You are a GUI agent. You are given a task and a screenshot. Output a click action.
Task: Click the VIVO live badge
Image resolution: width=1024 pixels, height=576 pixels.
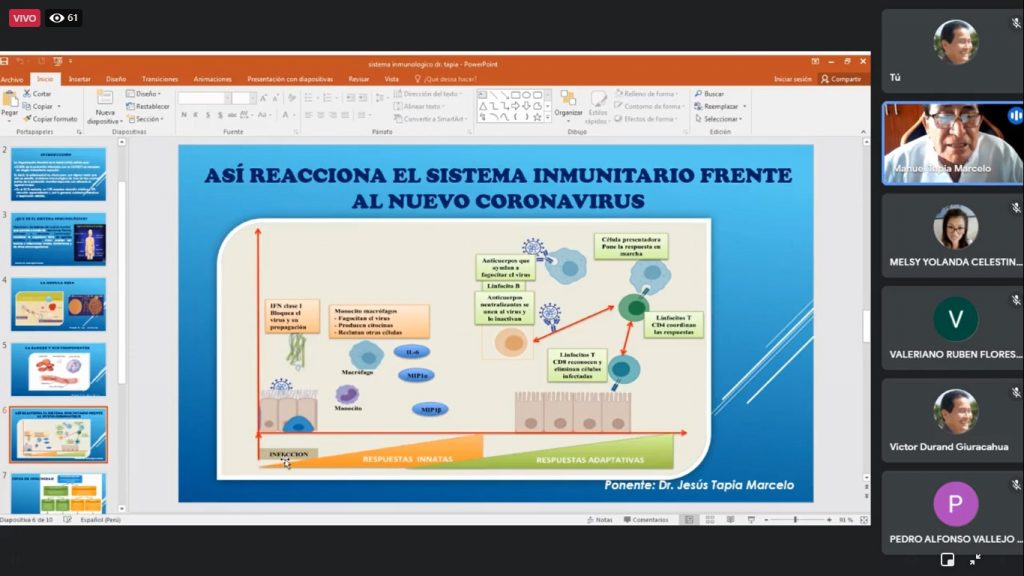[x=24, y=18]
